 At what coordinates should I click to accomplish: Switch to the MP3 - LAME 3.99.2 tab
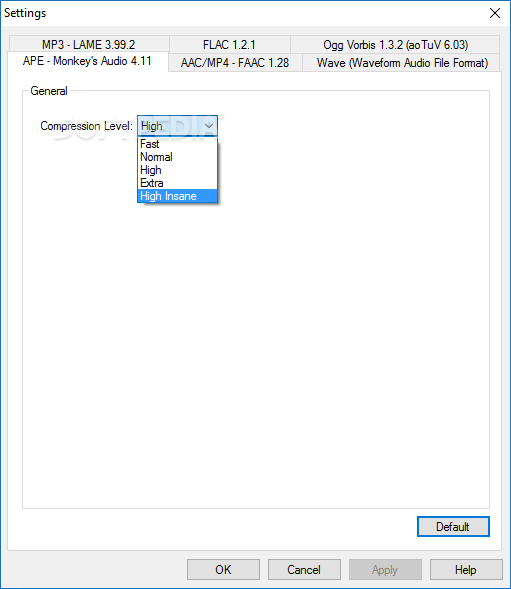(89, 44)
